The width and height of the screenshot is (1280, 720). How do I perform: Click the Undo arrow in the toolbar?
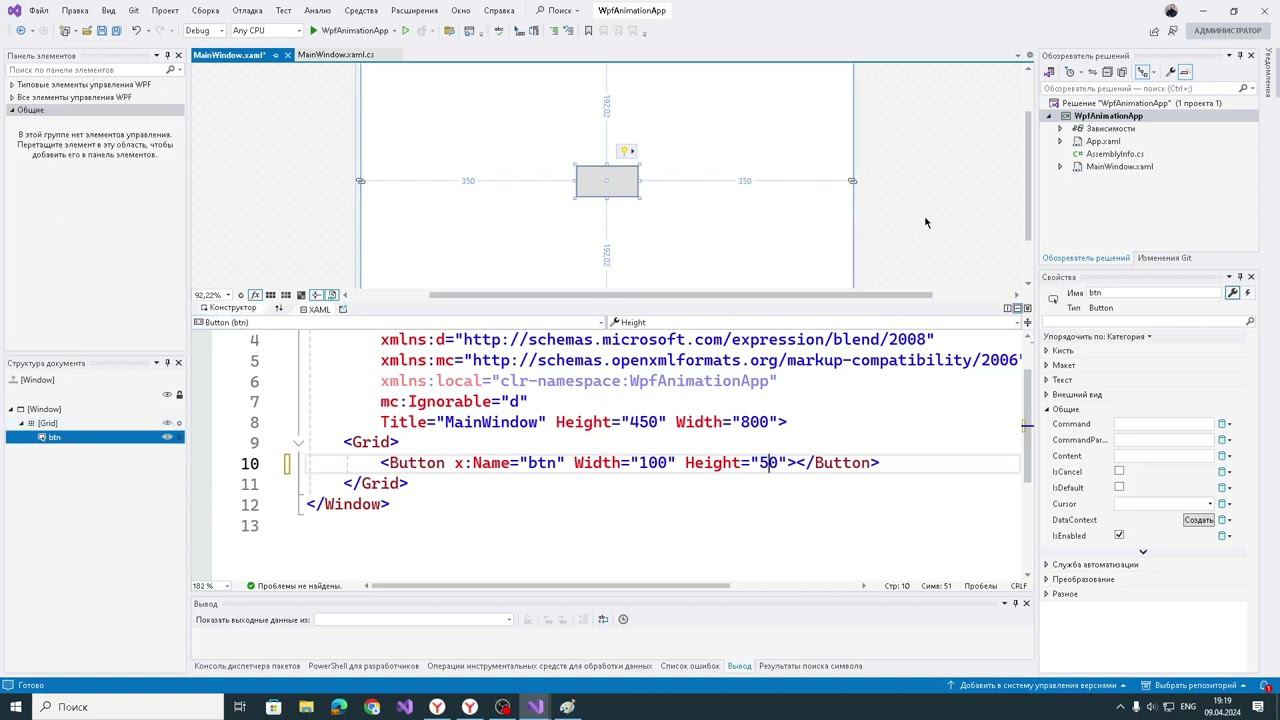tap(137, 31)
